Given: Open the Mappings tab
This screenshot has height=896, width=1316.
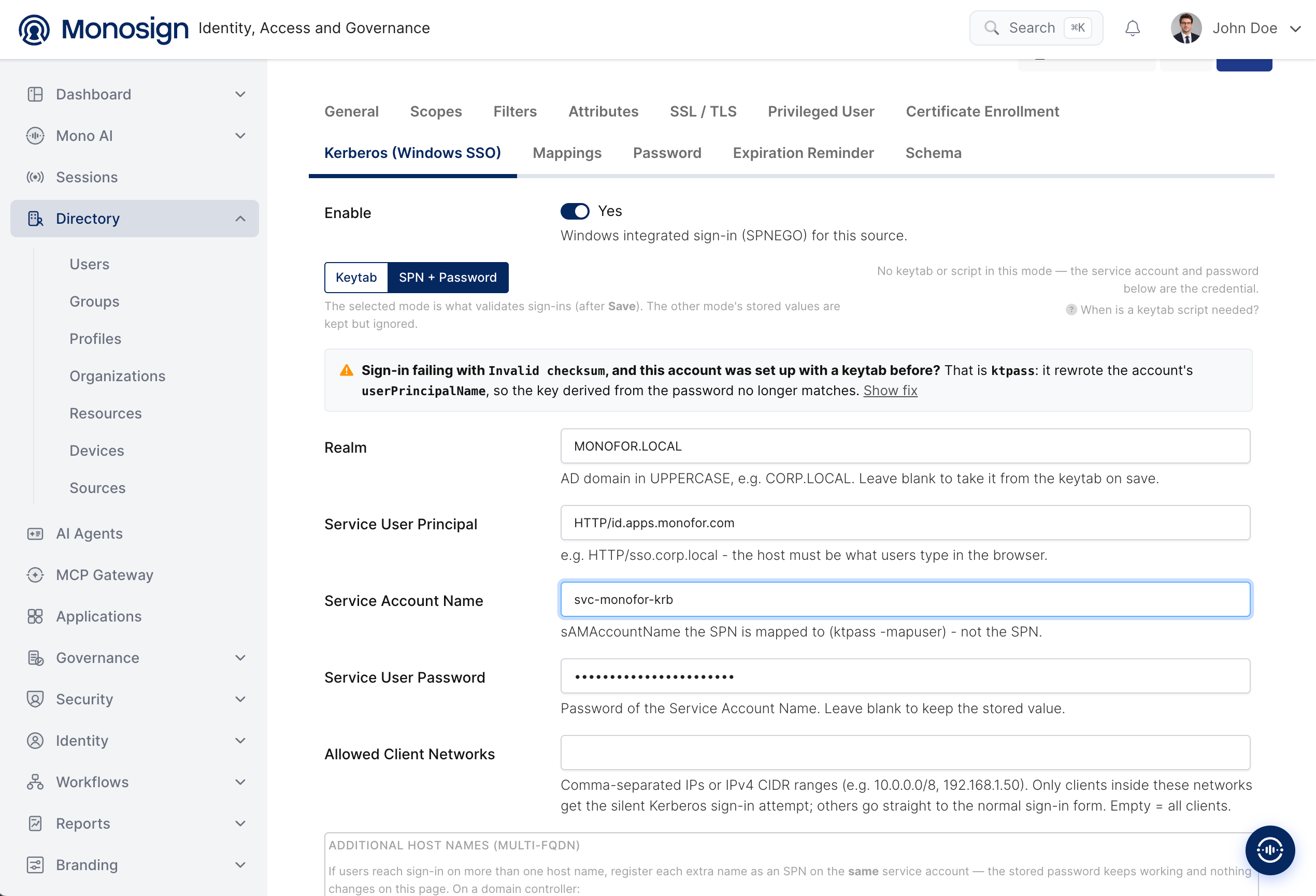Looking at the screenshot, I should click(x=567, y=153).
